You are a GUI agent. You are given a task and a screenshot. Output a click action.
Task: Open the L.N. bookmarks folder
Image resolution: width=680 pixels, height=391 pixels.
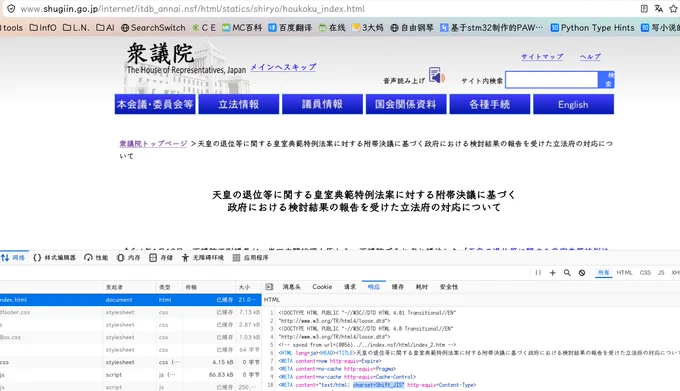(x=76, y=28)
